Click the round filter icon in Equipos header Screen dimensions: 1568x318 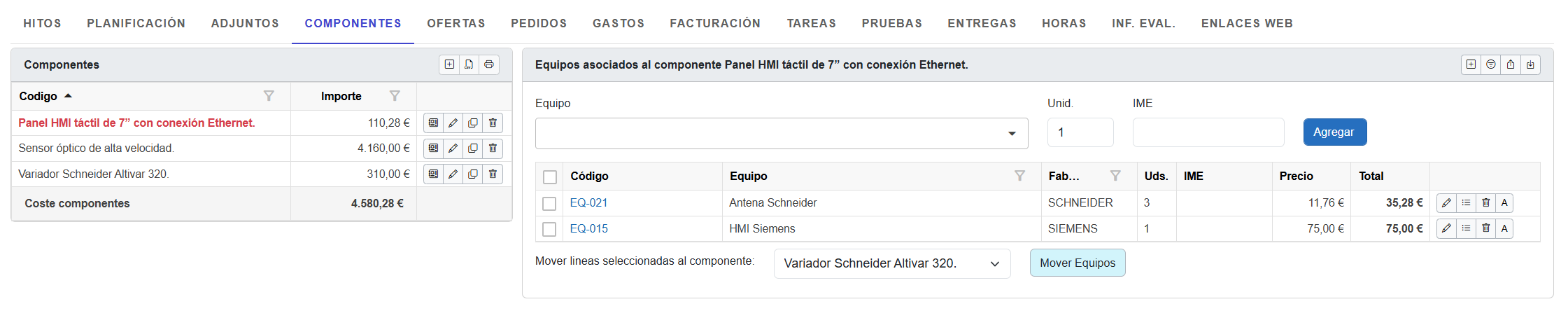(x=1491, y=64)
